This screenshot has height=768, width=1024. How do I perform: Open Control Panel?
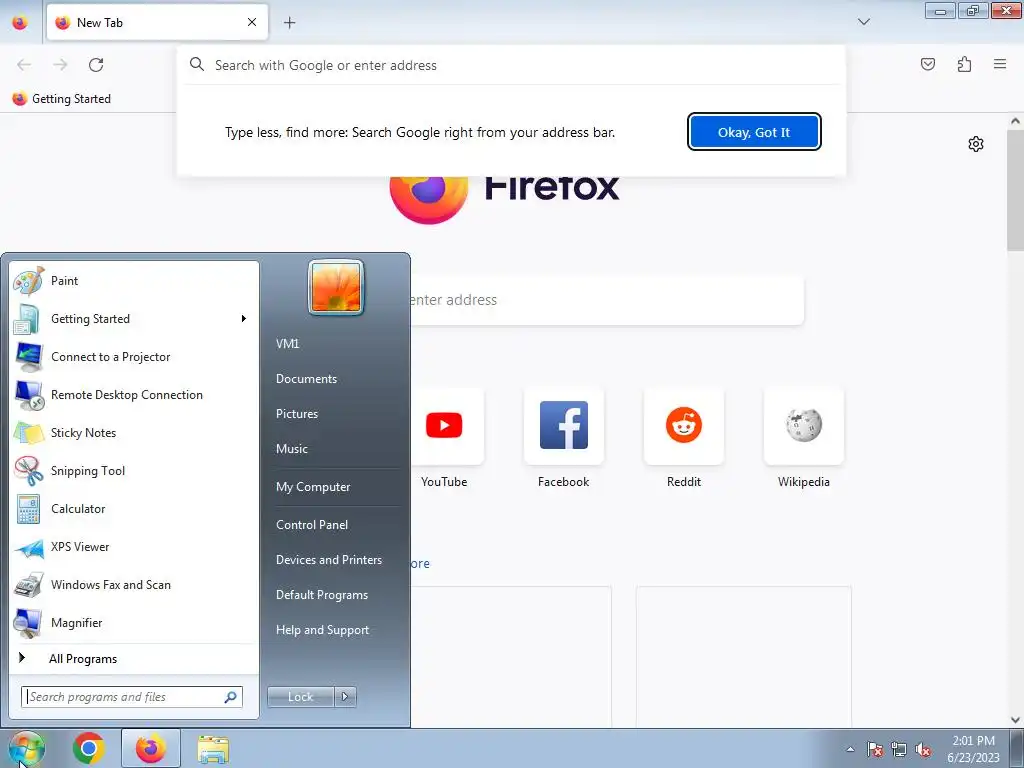[x=312, y=525]
